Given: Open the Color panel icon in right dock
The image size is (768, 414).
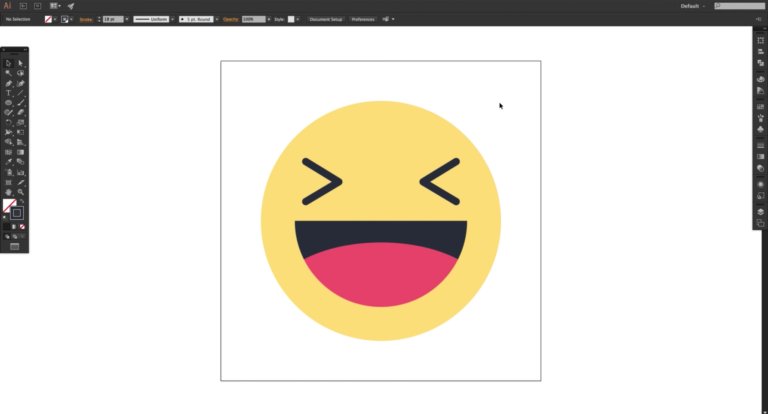Looking at the screenshot, I should (760, 79).
